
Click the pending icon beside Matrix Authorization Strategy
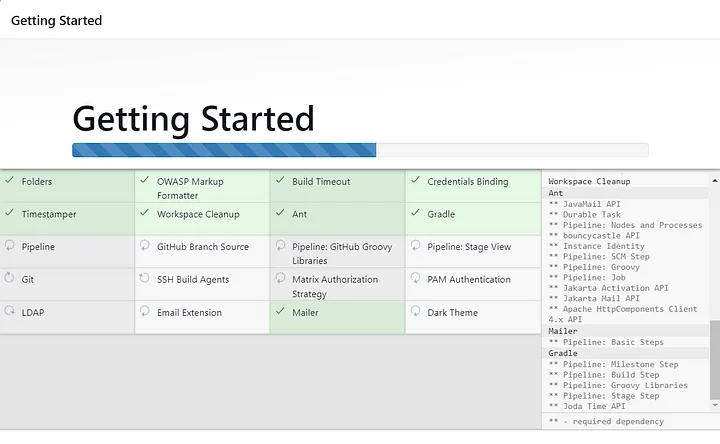[x=280, y=278]
